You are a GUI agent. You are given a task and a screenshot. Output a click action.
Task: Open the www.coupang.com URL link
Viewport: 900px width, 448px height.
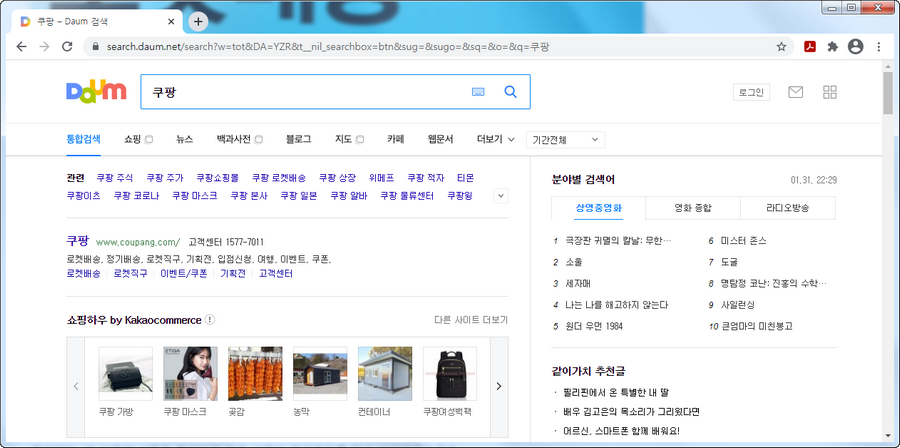click(138, 242)
